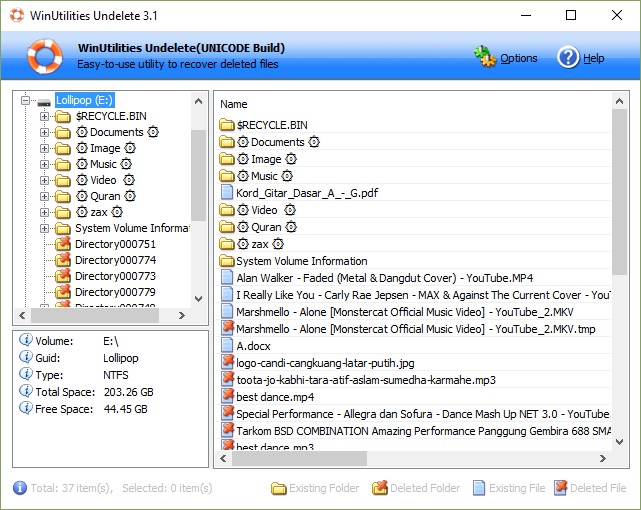The image size is (641, 510).
Task: Click the $RECYCLE.BIN folder icon in file list
Action: coord(226,125)
